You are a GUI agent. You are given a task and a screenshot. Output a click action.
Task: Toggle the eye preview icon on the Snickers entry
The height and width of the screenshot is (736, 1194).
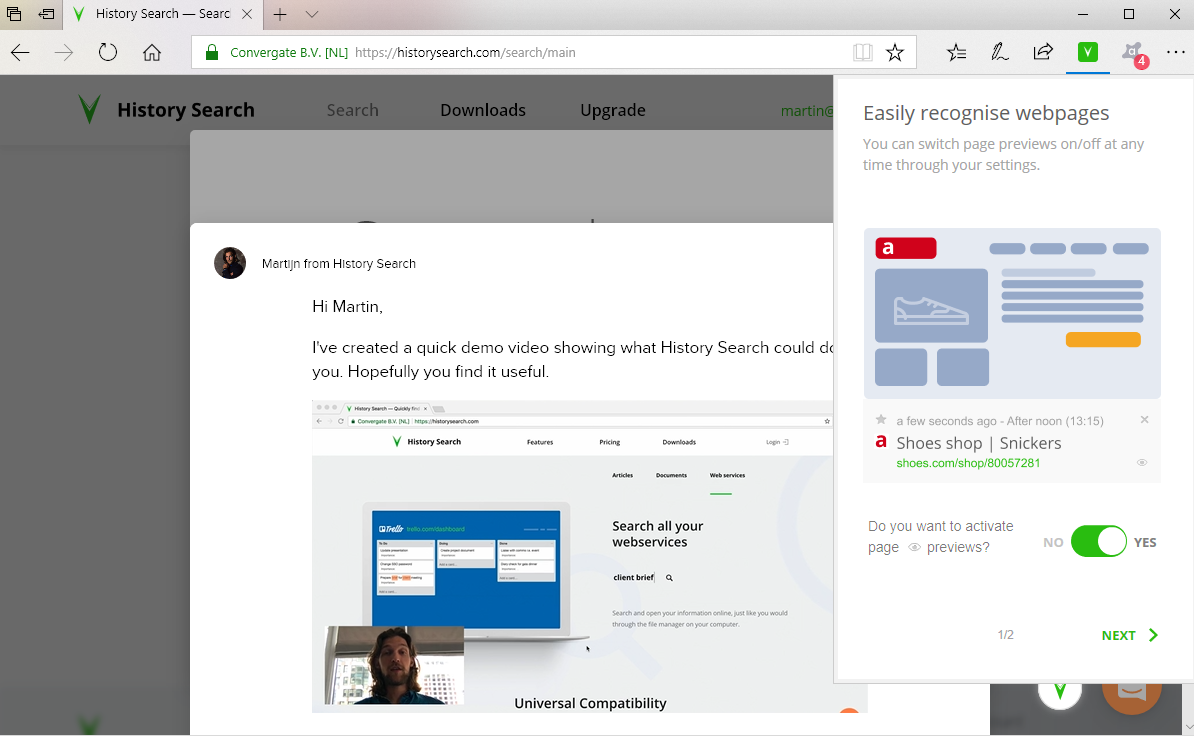click(x=1142, y=462)
